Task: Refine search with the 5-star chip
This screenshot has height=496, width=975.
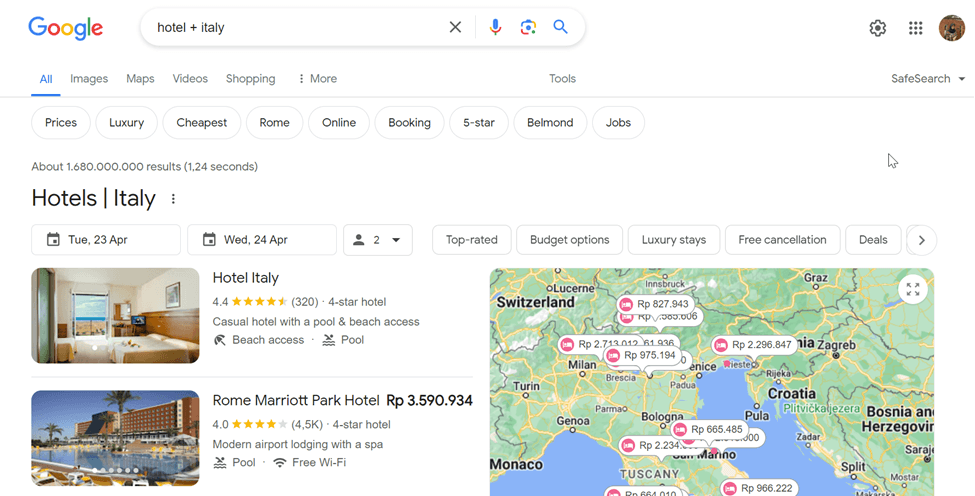Action: [x=479, y=122]
